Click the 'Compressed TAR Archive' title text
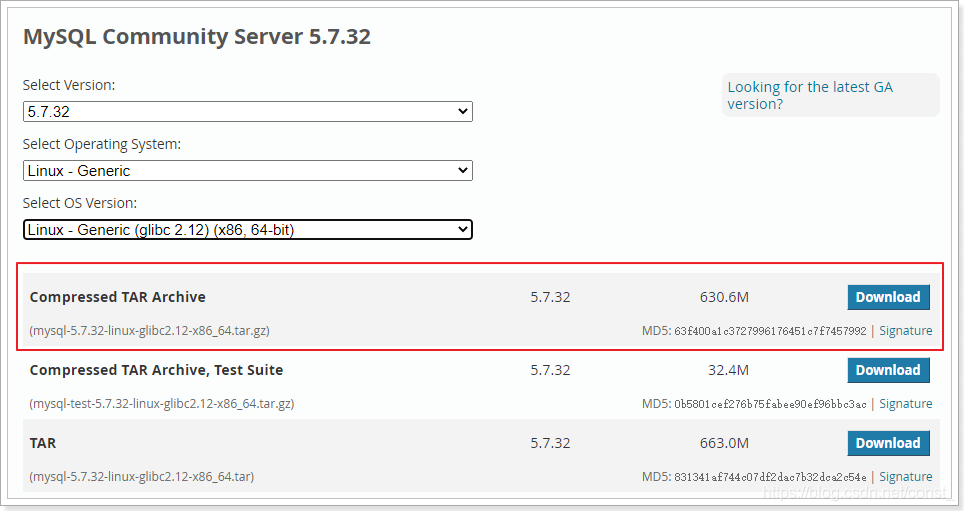 point(117,297)
